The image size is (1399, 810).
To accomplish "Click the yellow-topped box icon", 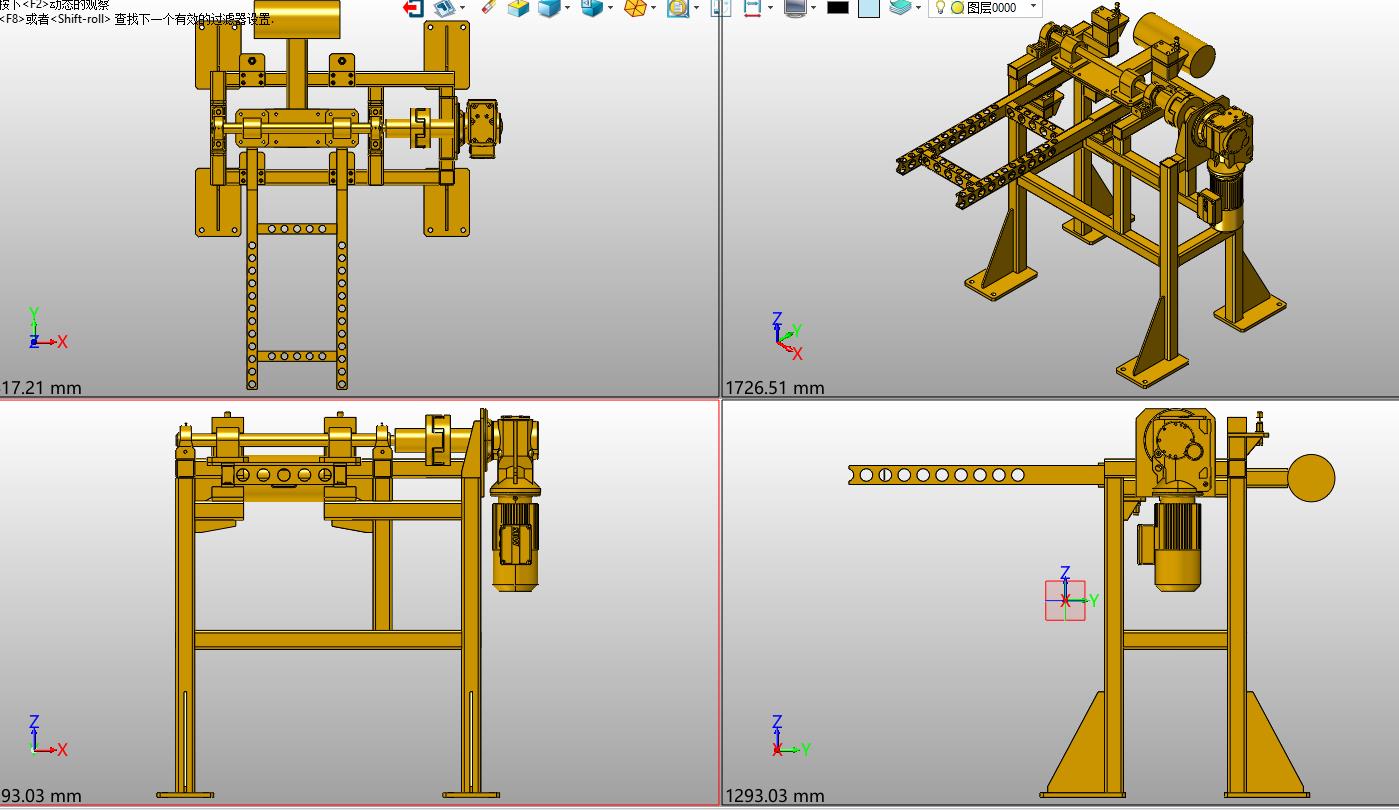I will click(518, 7).
